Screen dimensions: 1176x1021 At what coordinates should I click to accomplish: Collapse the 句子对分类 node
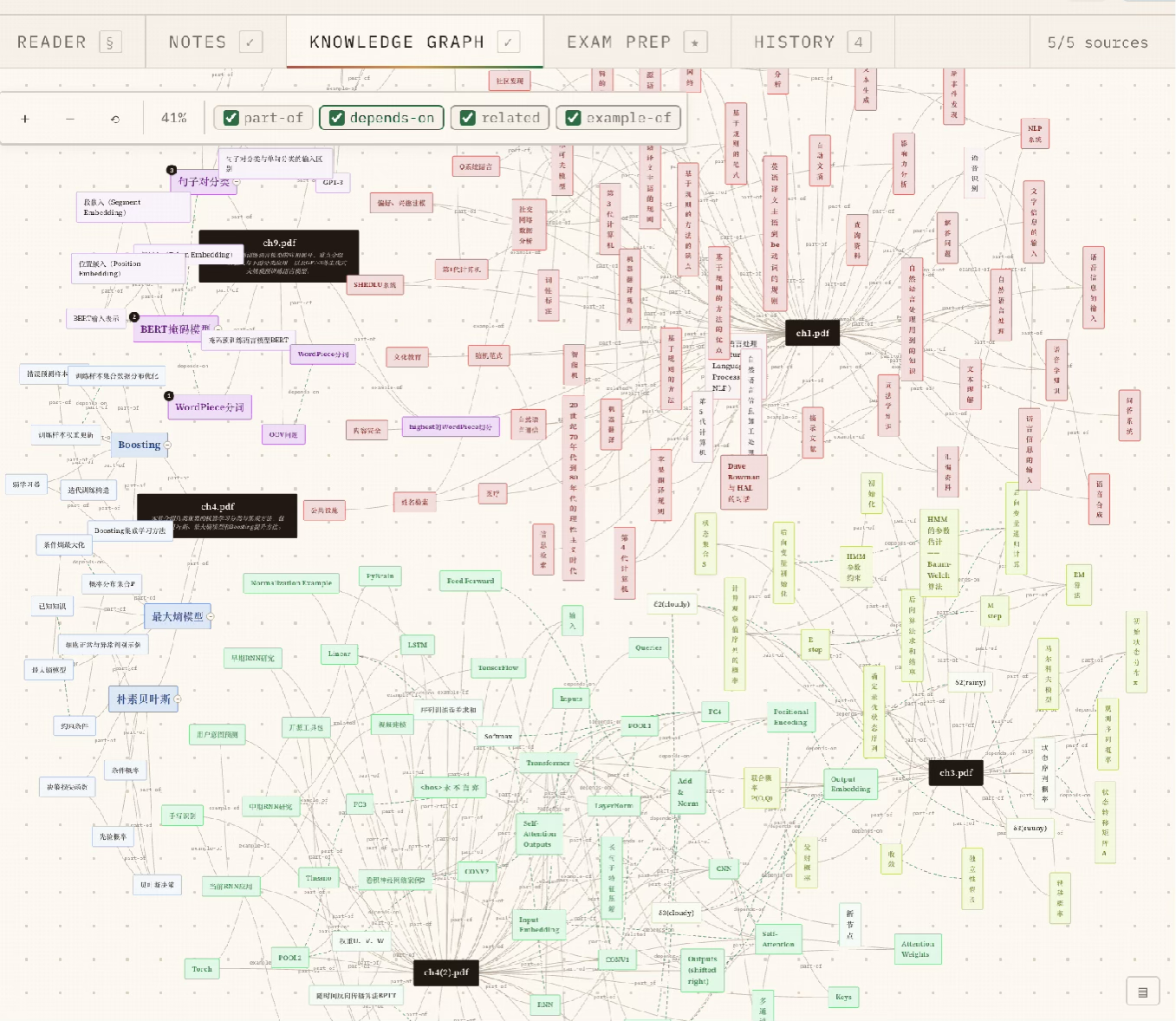coord(236,182)
